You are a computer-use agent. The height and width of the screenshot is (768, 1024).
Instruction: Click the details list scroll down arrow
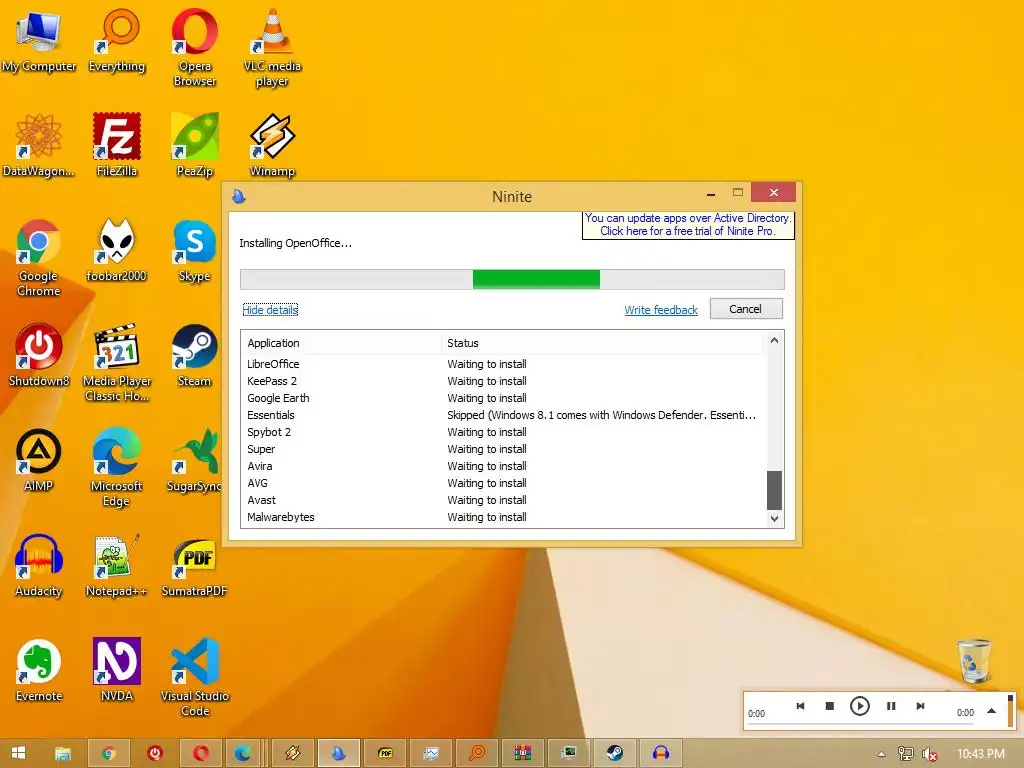[774, 519]
